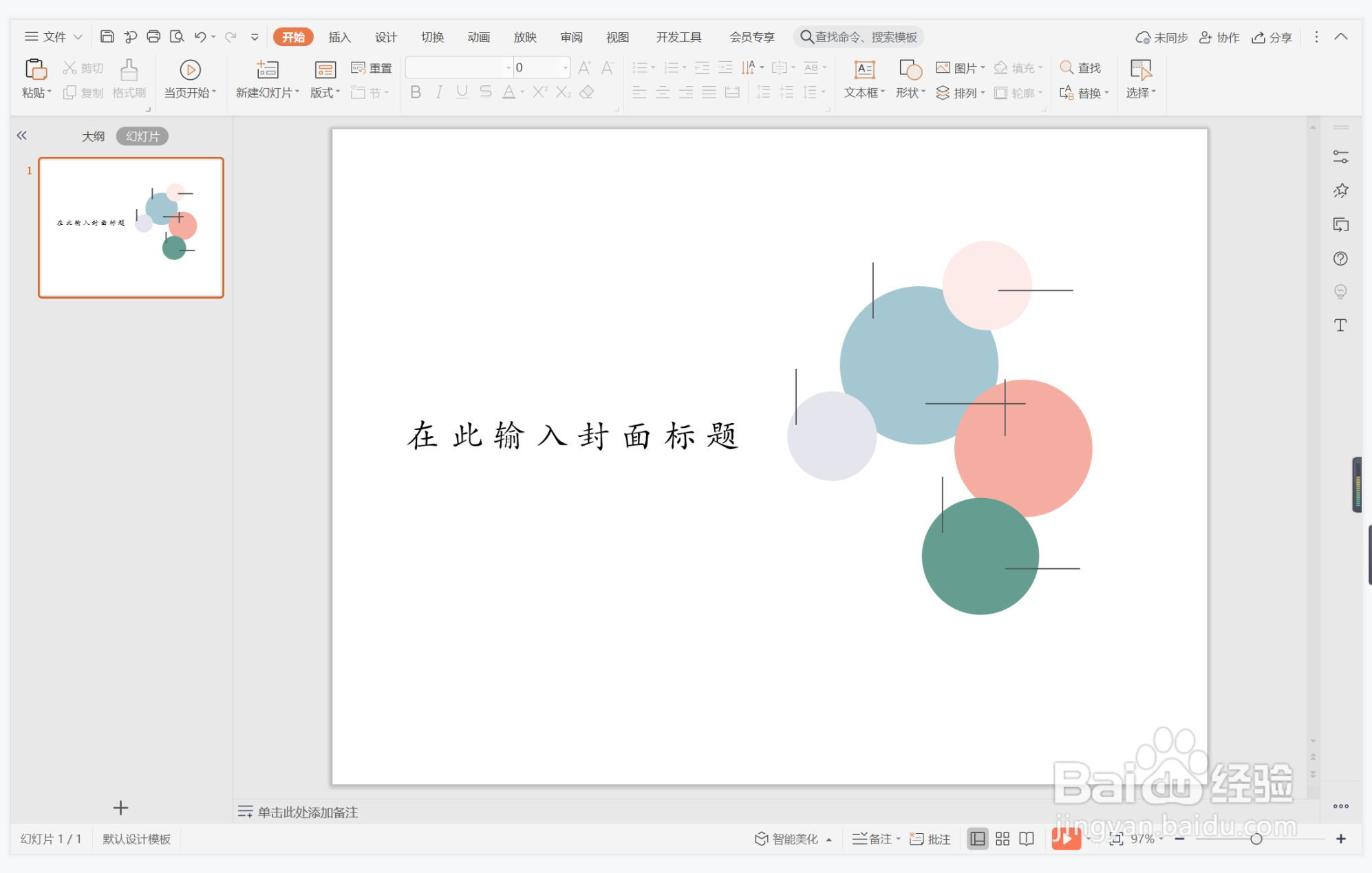
Task: Click the 分享 (Share) button
Action: 1272,36
